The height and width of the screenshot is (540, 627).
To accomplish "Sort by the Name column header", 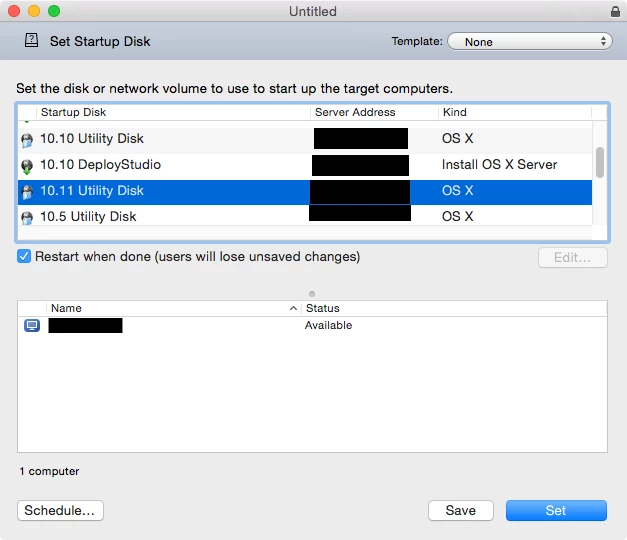I will (174, 308).
